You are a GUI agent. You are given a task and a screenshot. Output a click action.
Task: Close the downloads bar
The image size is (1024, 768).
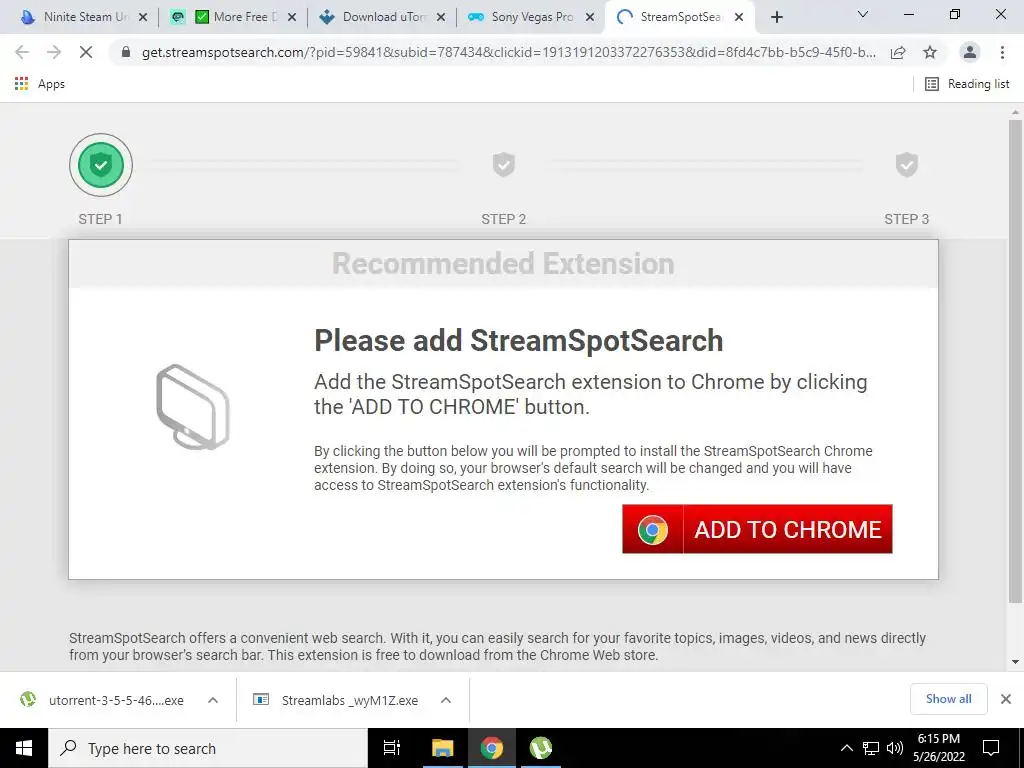tap(1006, 699)
